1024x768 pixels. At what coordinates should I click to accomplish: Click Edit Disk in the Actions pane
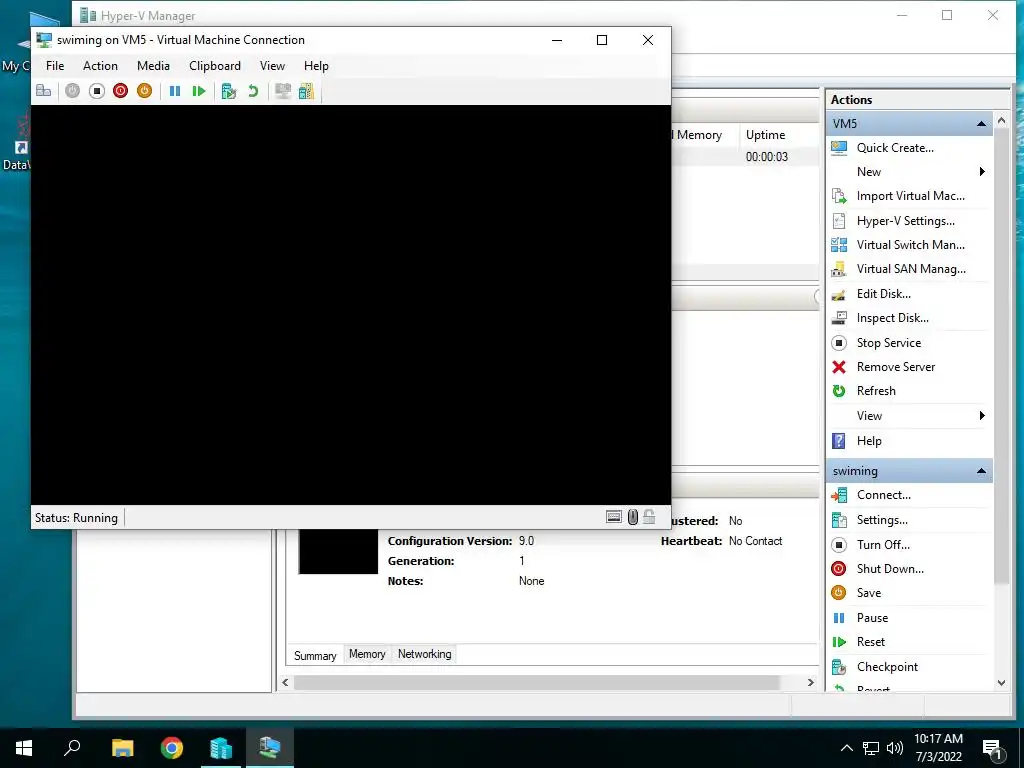(883, 294)
